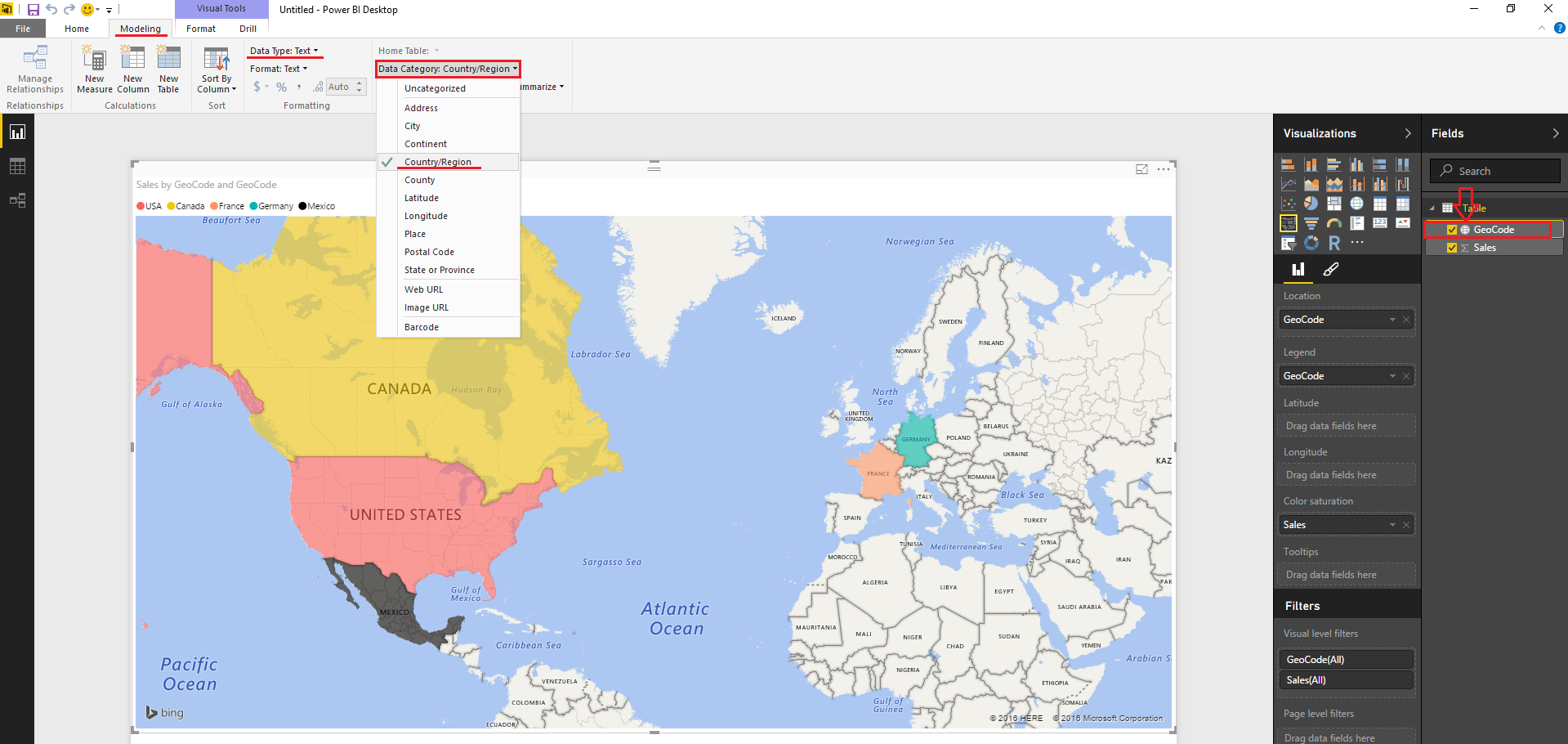The image size is (1568, 744).
Task: Select Uncategorized in the category menu
Action: coord(449,88)
